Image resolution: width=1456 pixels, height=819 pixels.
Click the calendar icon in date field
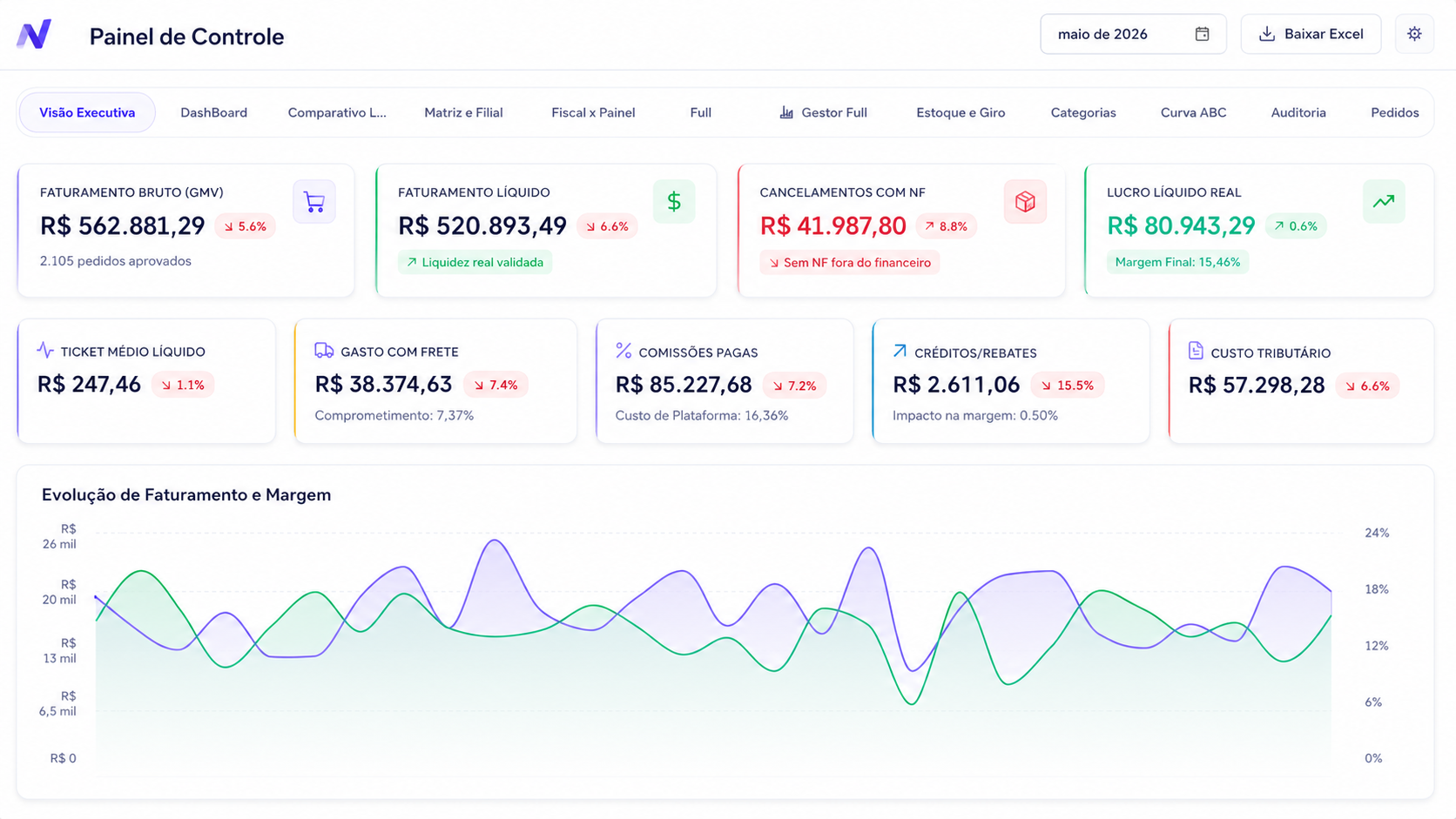[x=1202, y=34]
